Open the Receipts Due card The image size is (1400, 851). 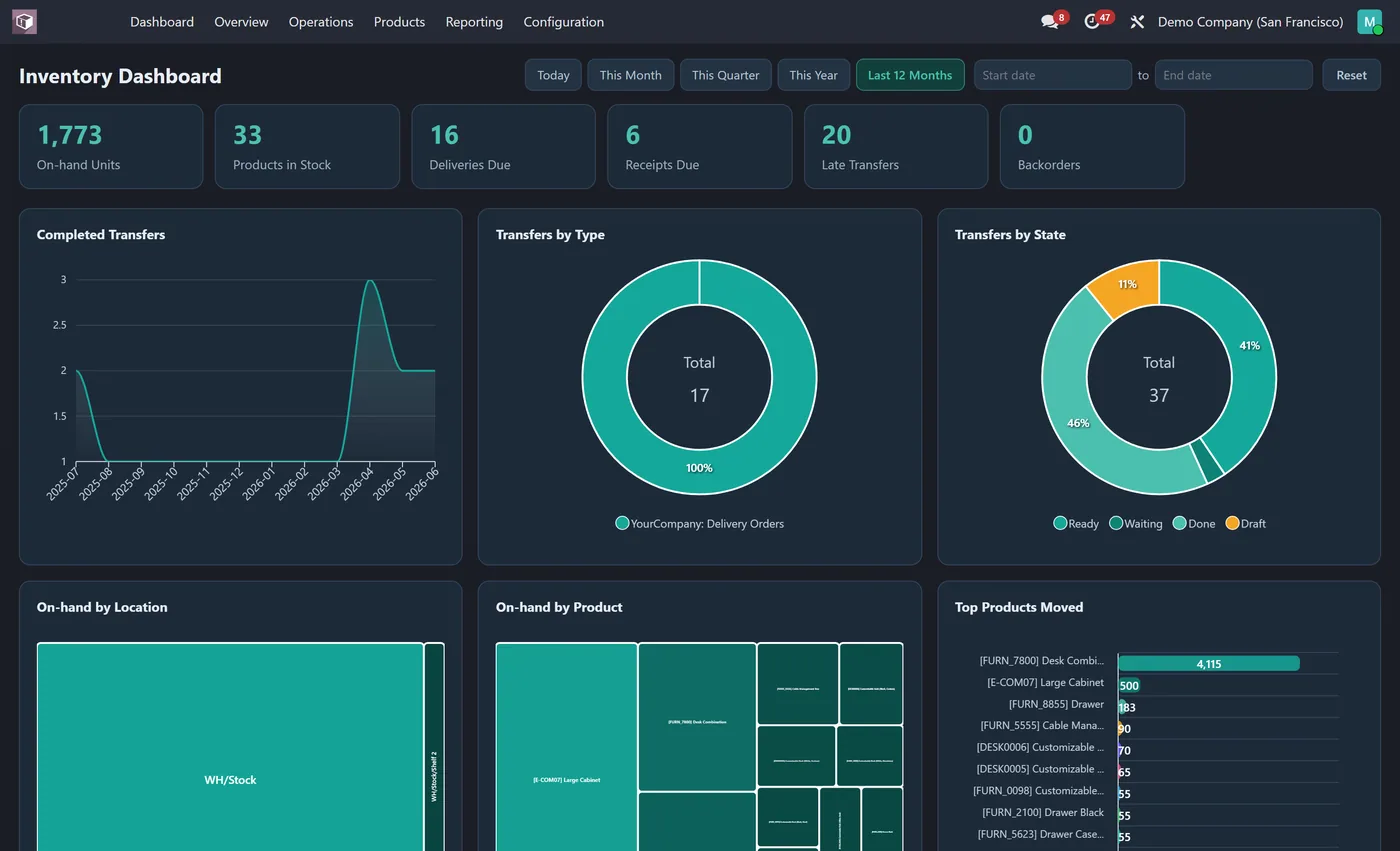click(699, 146)
